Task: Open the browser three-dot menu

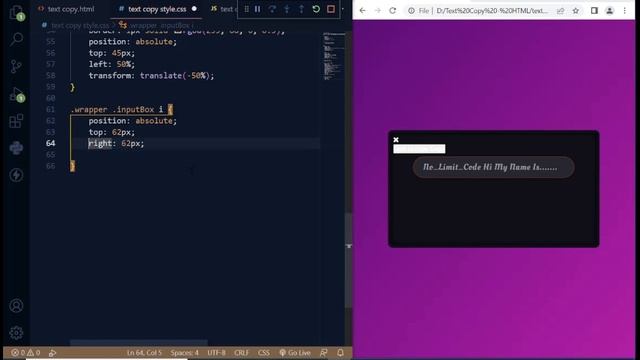Action: pyautogui.click(x=624, y=11)
